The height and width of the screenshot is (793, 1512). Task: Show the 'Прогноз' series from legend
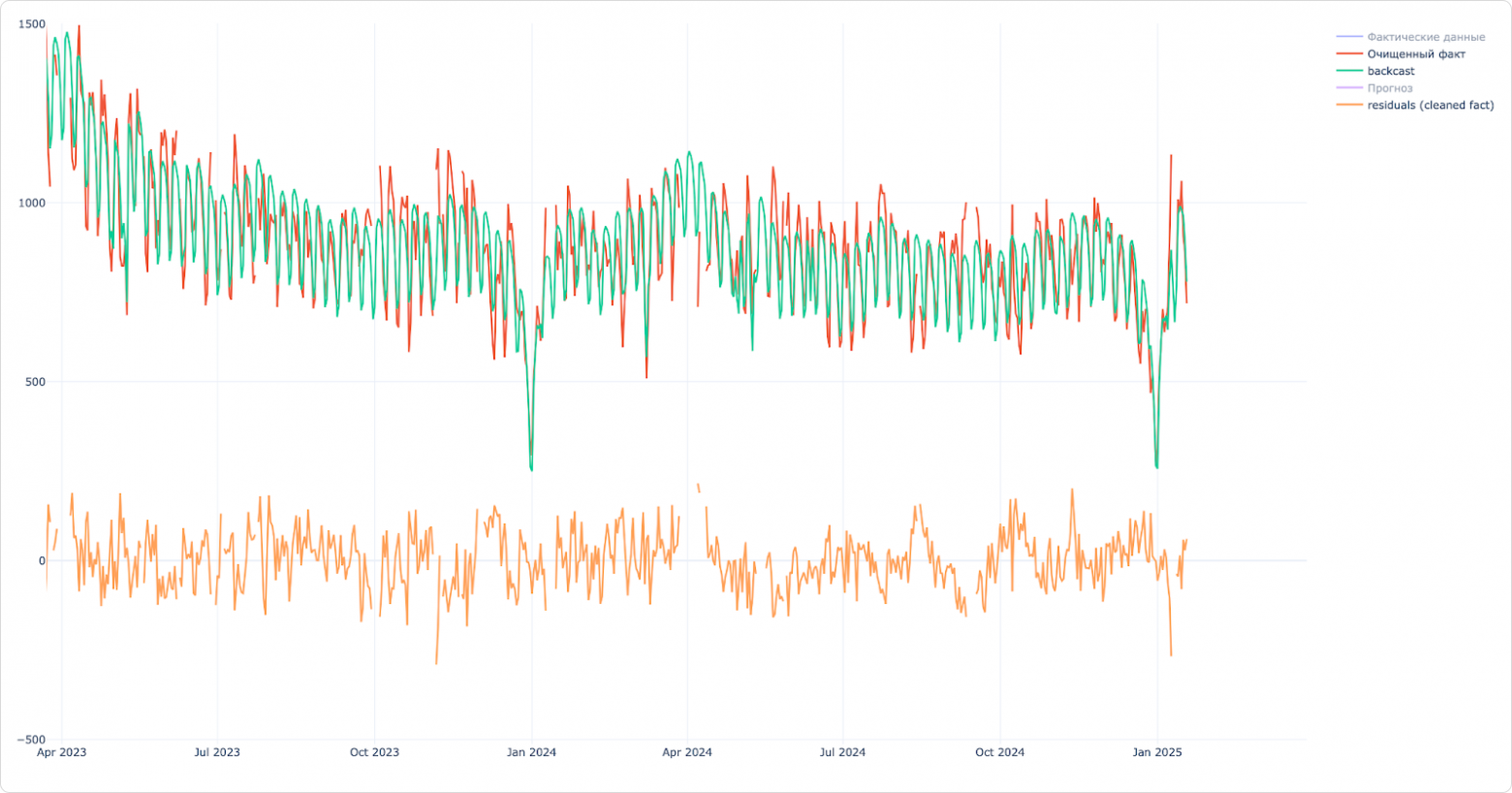tap(1390, 88)
